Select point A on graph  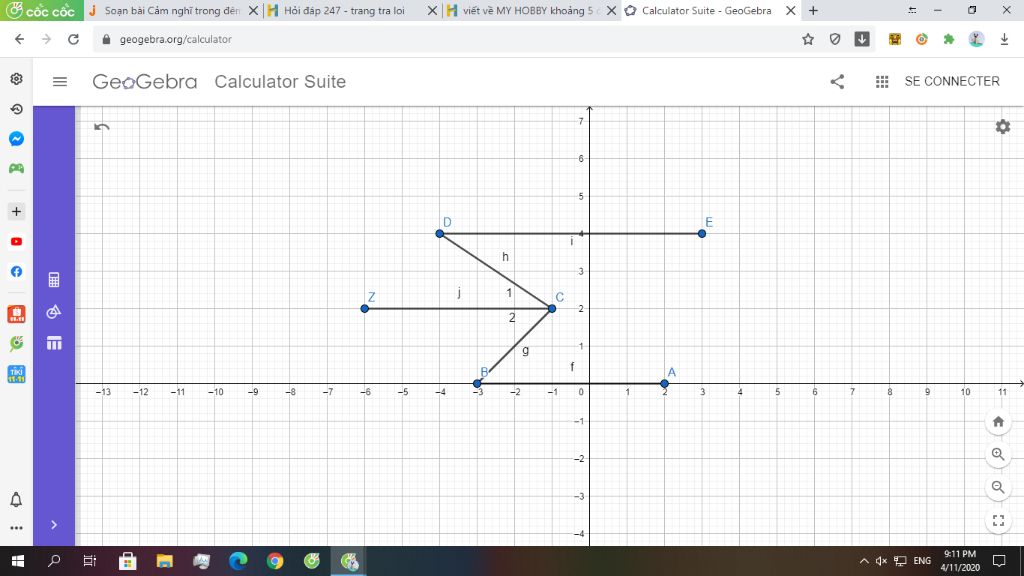pos(664,383)
